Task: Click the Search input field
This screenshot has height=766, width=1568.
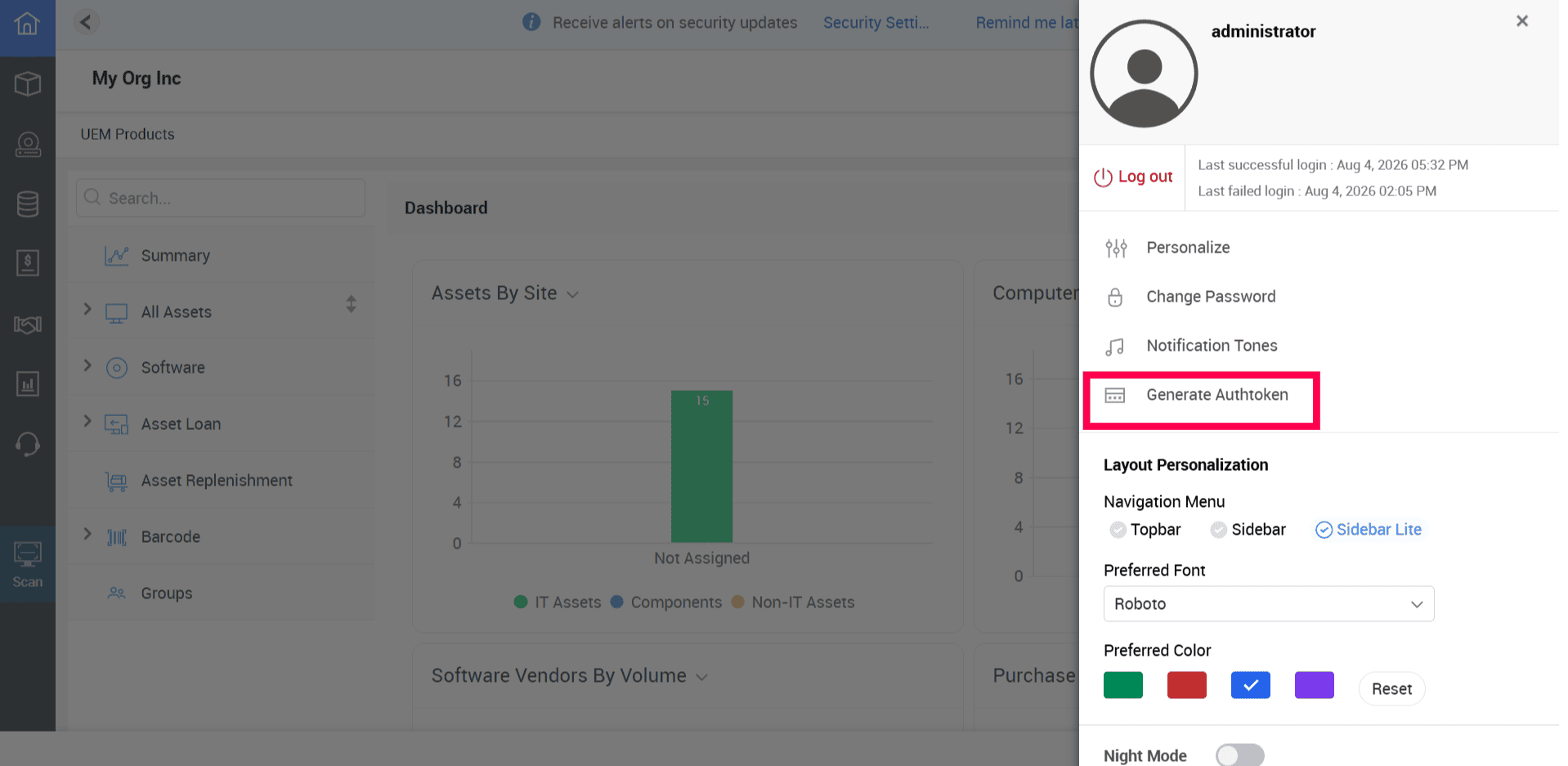Action: click(221, 198)
